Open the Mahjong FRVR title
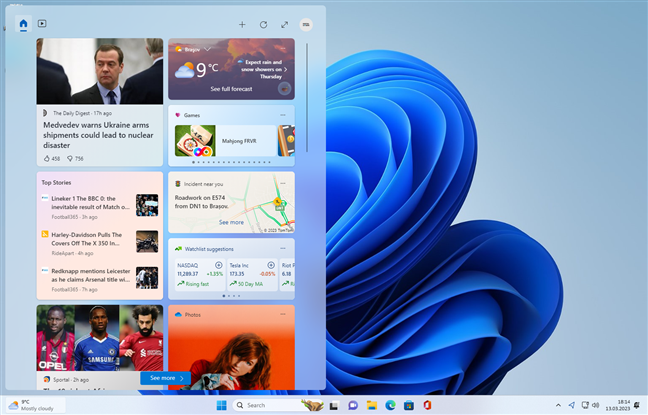The width and height of the screenshot is (648, 415). pyautogui.click(x=239, y=141)
